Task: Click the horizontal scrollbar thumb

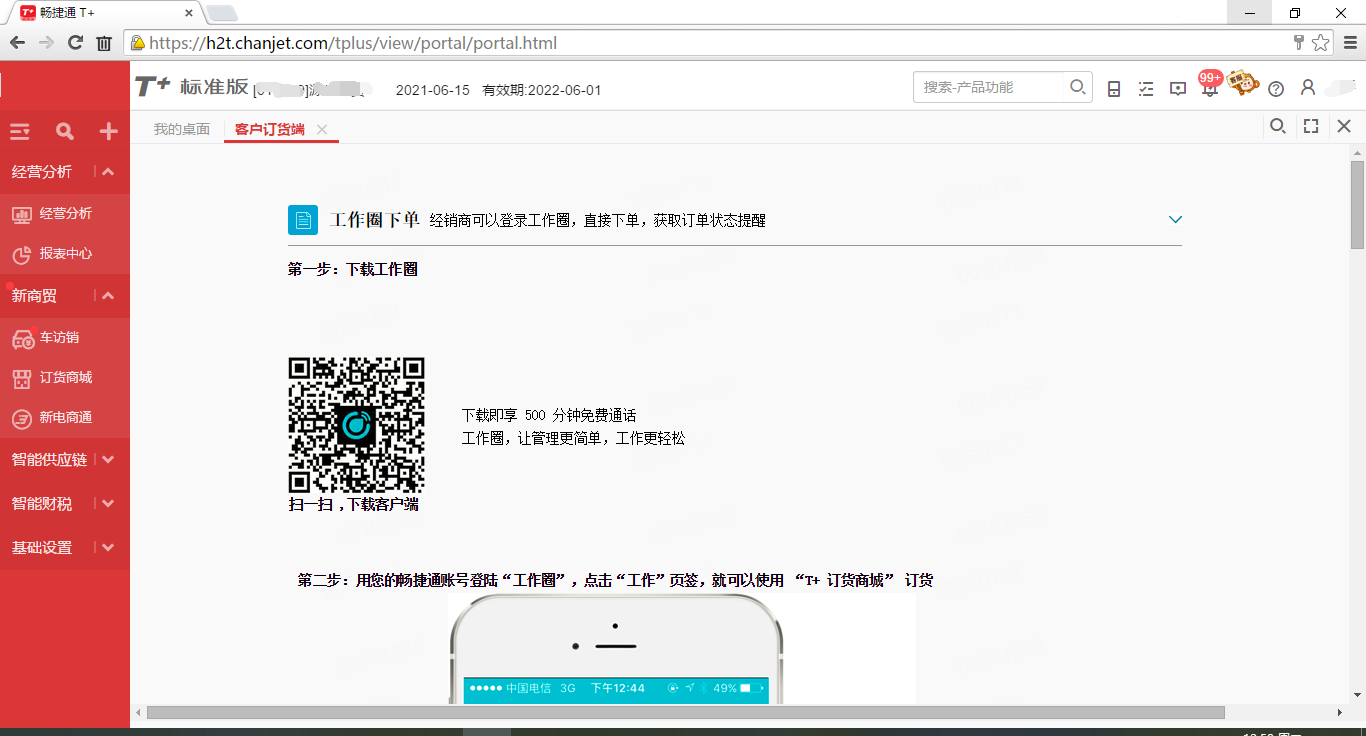Action: (686, 713)
